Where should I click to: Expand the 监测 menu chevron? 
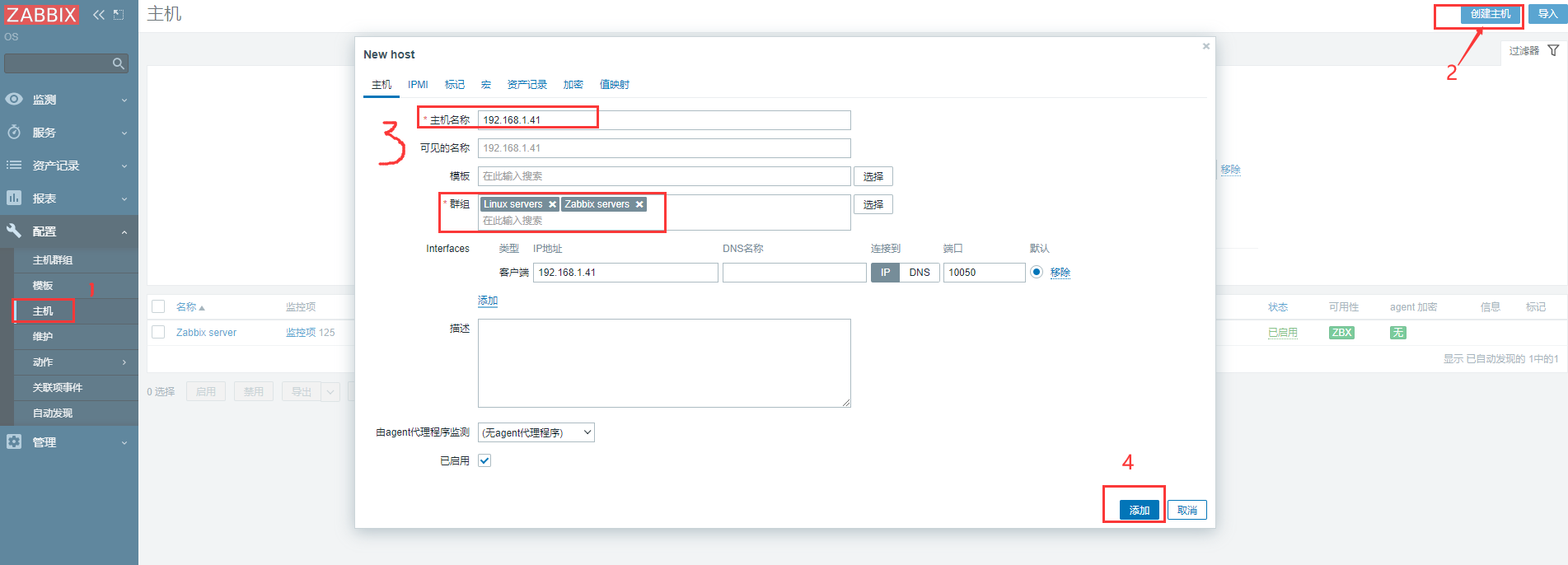(124, 100)
